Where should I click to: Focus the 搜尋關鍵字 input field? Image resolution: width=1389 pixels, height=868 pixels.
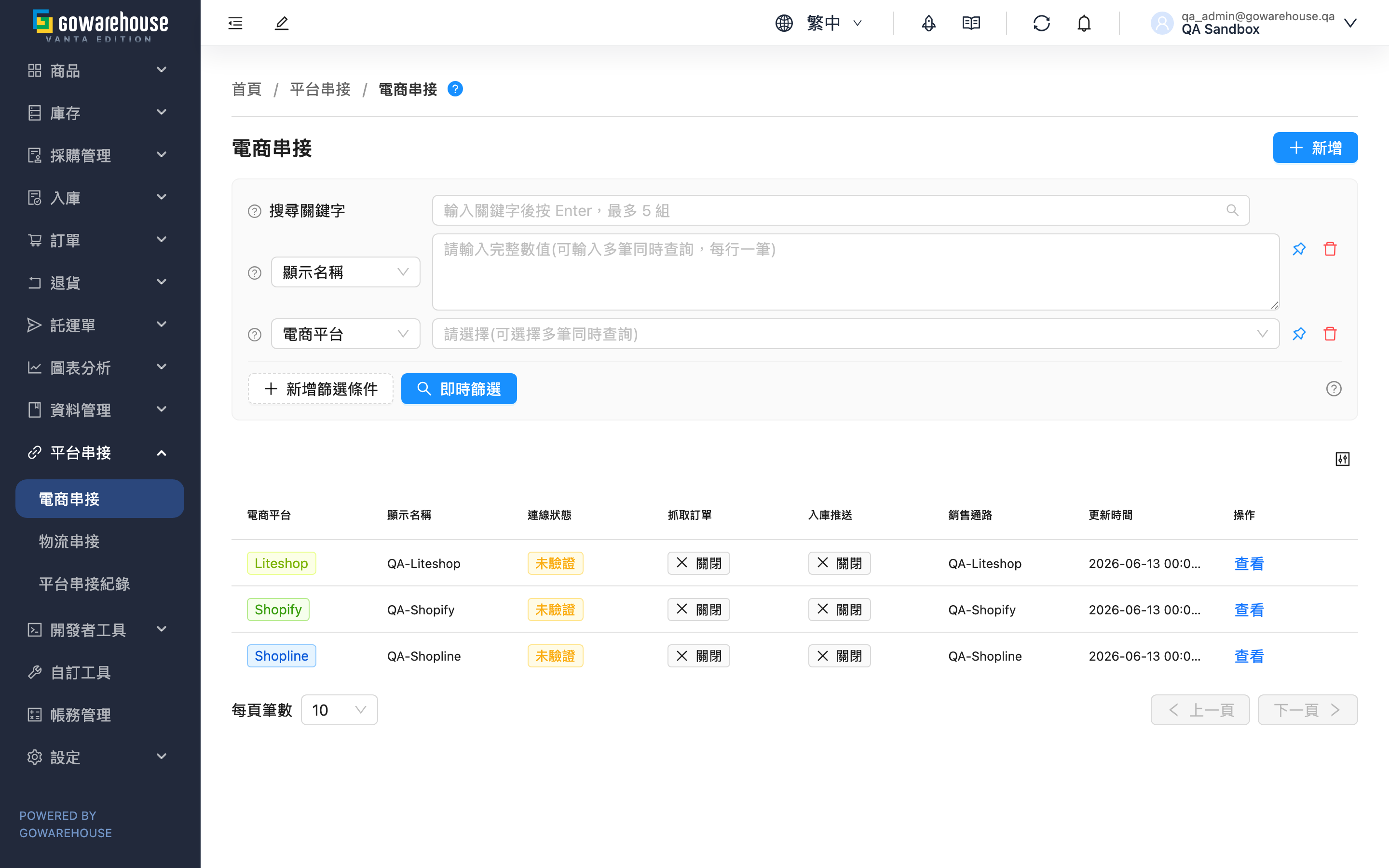[x=841, y=210]
